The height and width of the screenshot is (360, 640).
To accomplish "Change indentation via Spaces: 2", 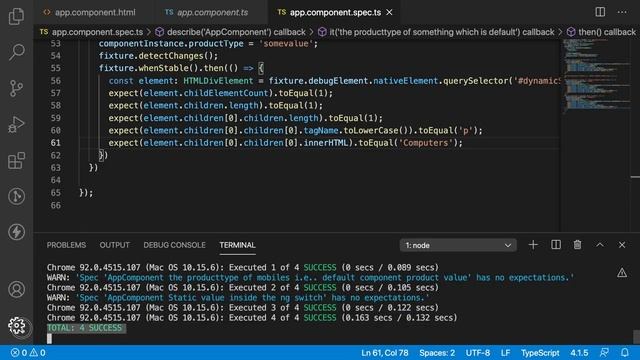I will [437, 353].
